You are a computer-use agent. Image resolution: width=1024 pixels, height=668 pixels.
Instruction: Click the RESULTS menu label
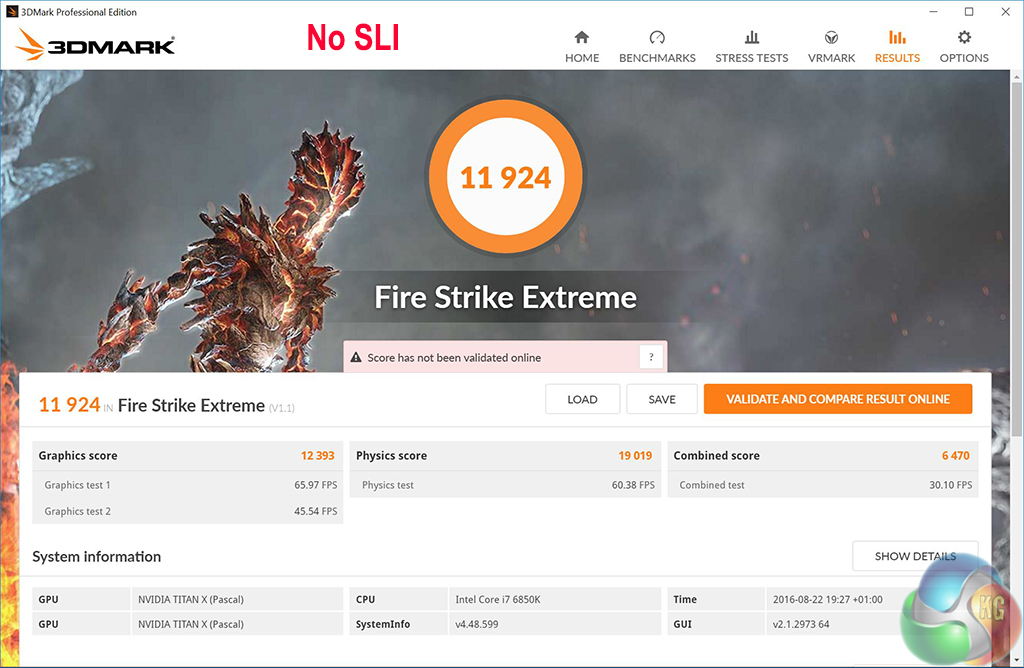897,58
